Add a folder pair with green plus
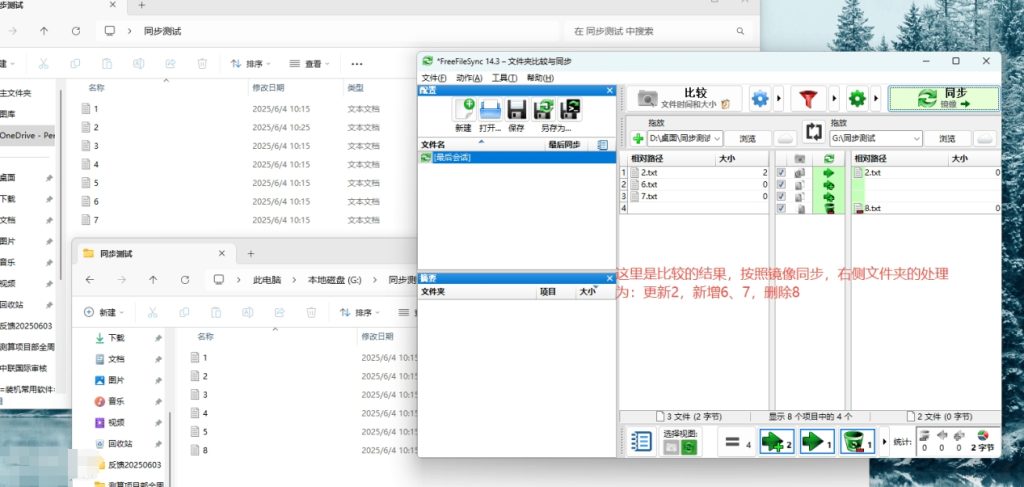The image size is (1024, 487). click(638, 138)
